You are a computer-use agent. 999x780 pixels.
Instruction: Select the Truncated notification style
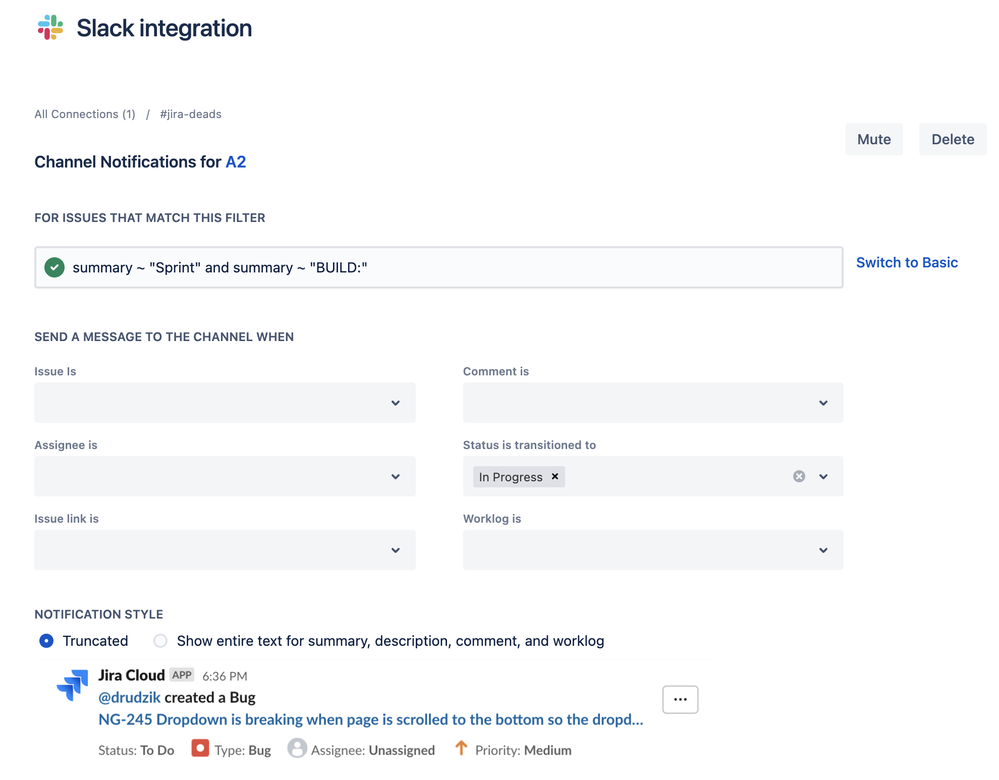pyautogui.click(x=47, y=641)
